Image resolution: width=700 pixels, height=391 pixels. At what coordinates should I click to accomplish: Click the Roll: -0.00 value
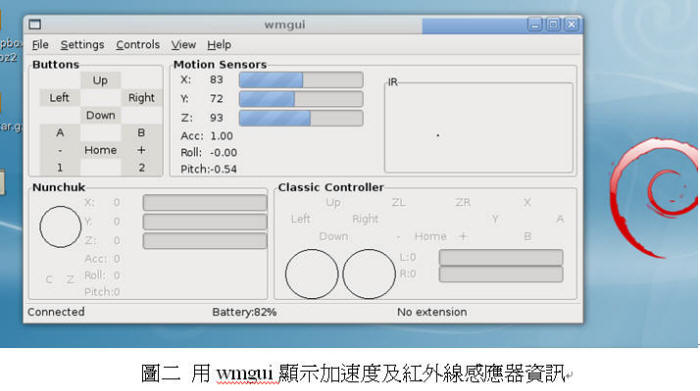pyautogui.click(x=223, y=153)
